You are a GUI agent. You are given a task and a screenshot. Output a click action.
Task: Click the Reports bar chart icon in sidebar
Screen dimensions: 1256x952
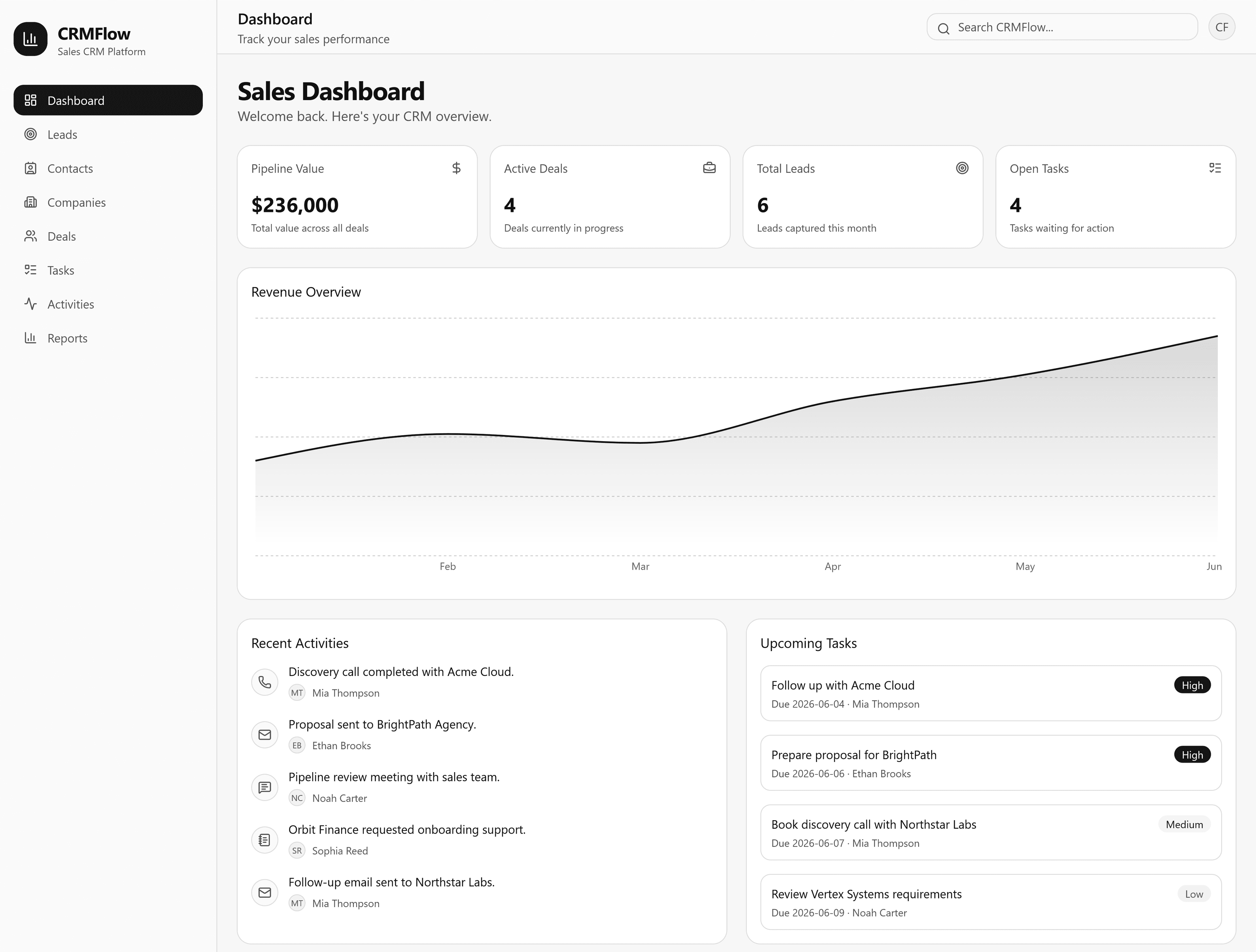coord(31,338)
